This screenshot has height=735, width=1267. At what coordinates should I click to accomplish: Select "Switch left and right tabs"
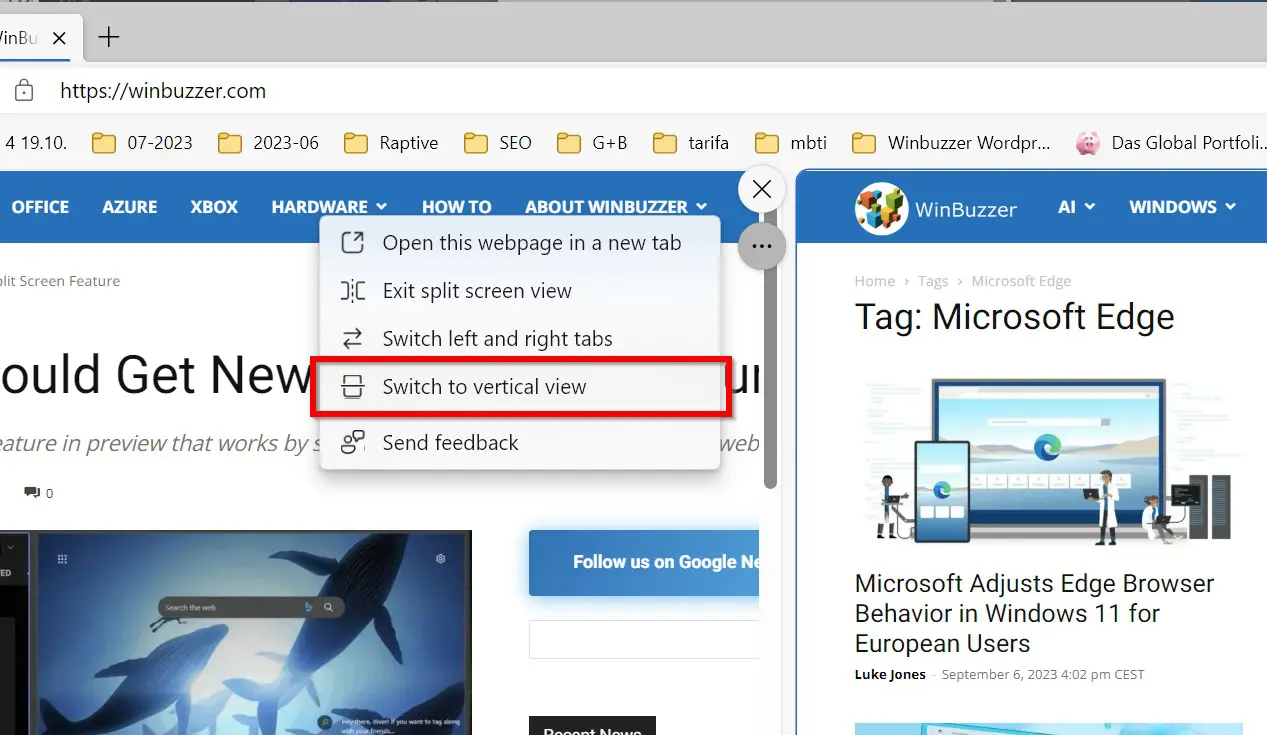pyautogui.click(x=497, y=338)
